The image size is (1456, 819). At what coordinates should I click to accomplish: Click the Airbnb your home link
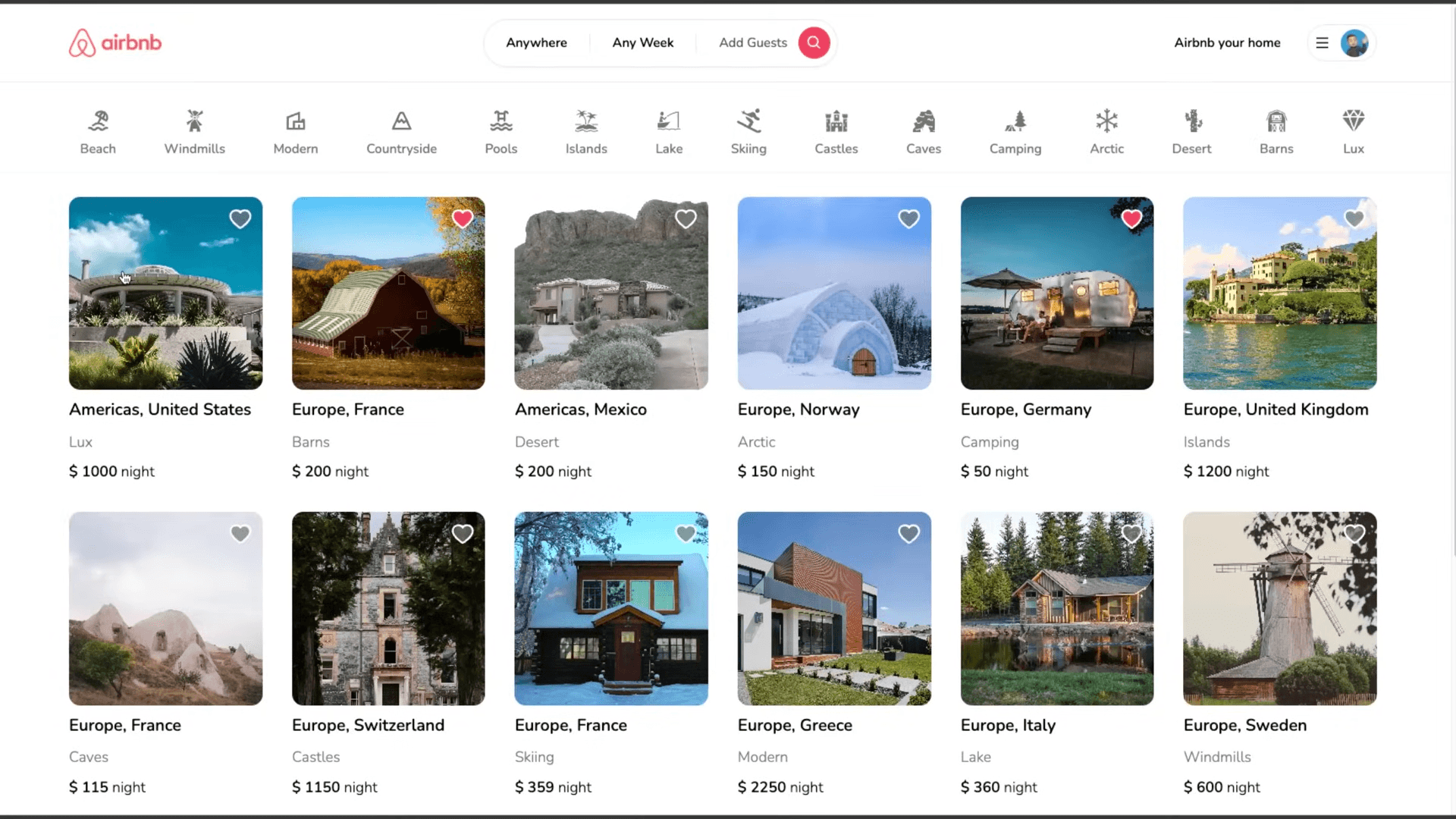pyautogui.click(x=1227, y=43)
